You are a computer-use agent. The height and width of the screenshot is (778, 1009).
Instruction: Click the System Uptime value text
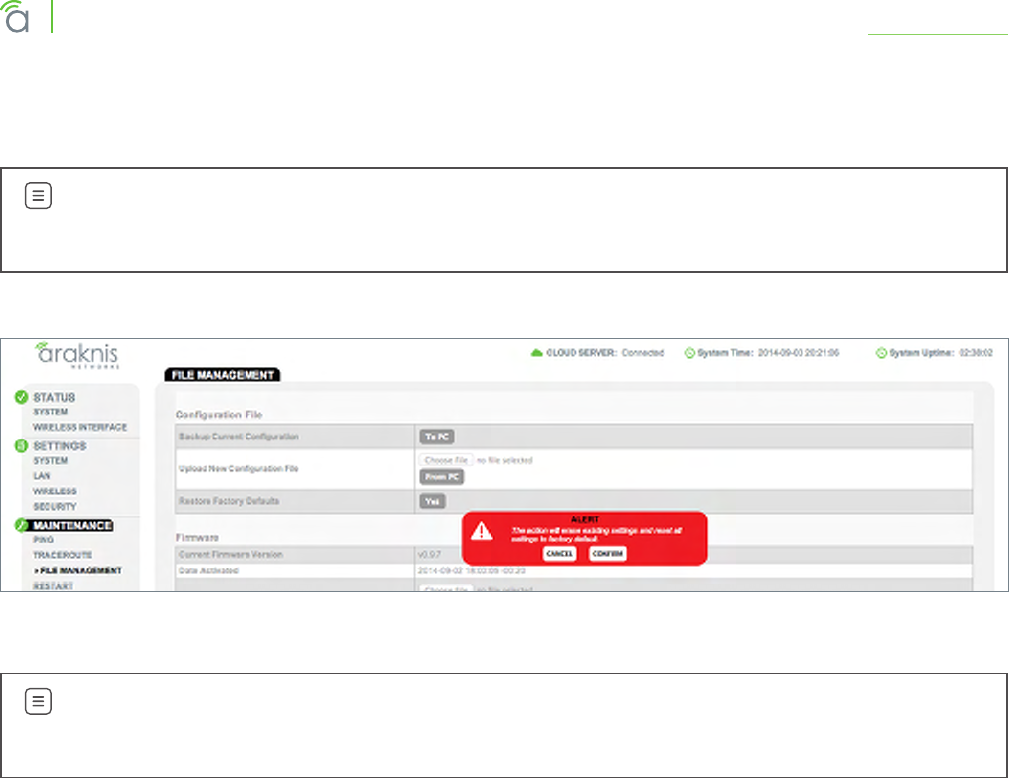[976, 353]
